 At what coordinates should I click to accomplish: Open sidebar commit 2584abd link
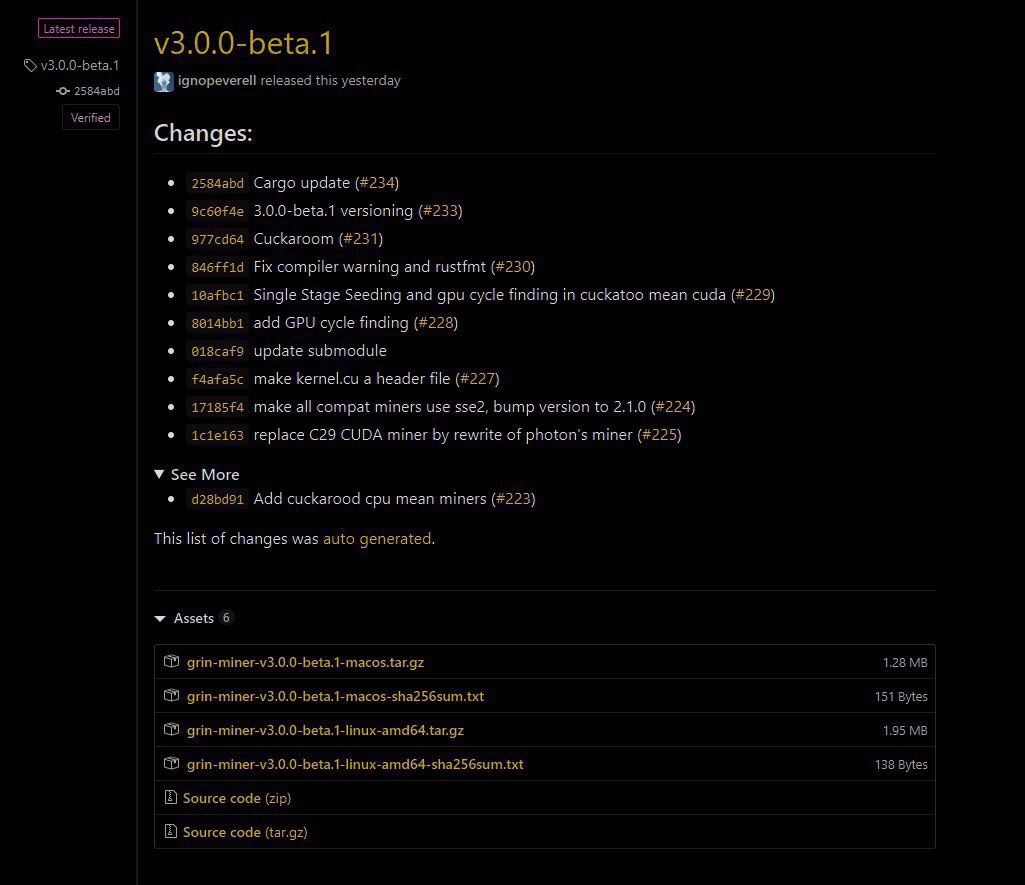97,91
